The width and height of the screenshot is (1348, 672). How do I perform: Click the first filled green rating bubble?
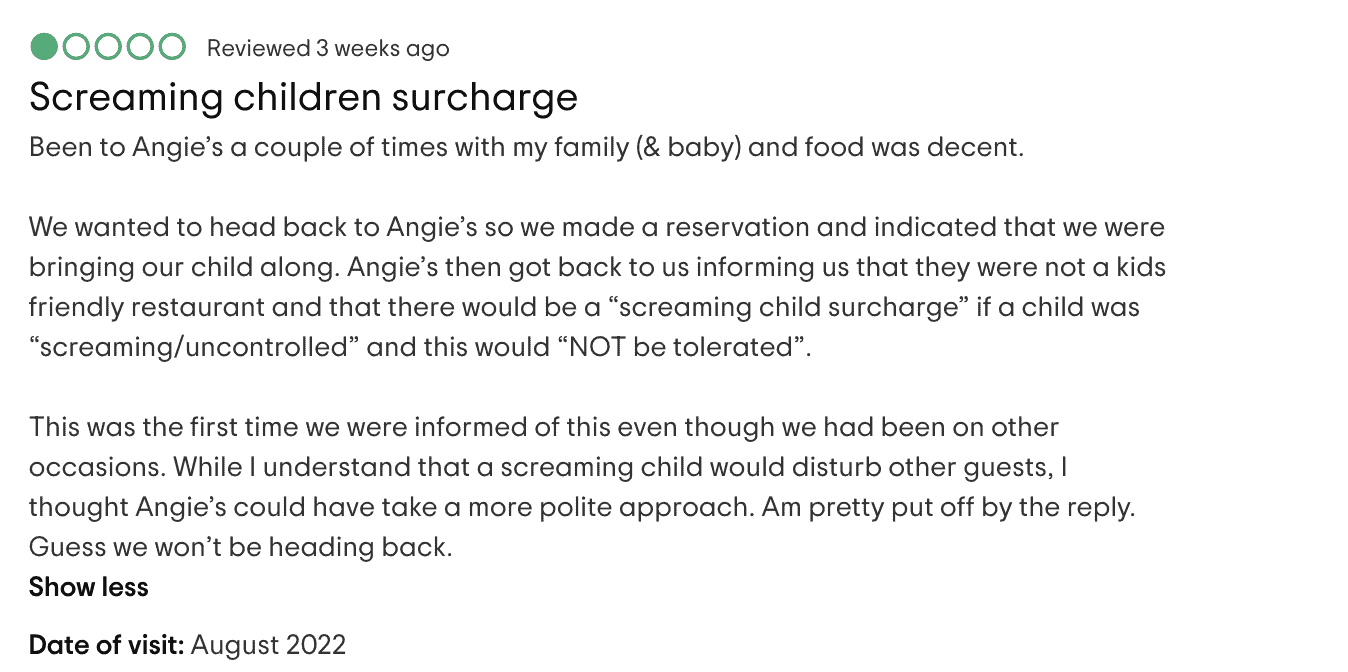point(44,47)
